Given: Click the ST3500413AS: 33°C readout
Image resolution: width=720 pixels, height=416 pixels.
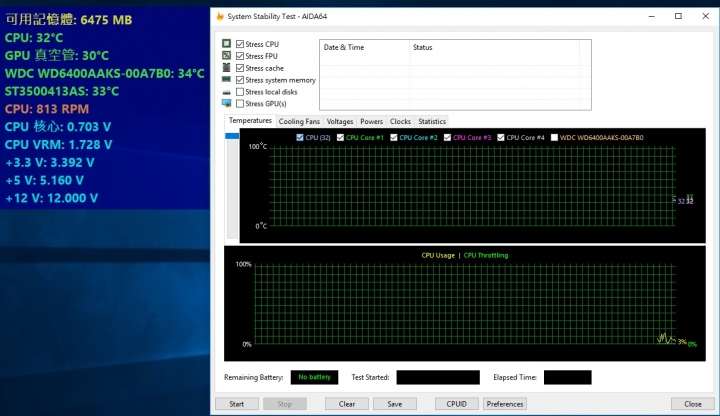Looking at the screenshot, I should pyautogui.click(x=62, y=91).
